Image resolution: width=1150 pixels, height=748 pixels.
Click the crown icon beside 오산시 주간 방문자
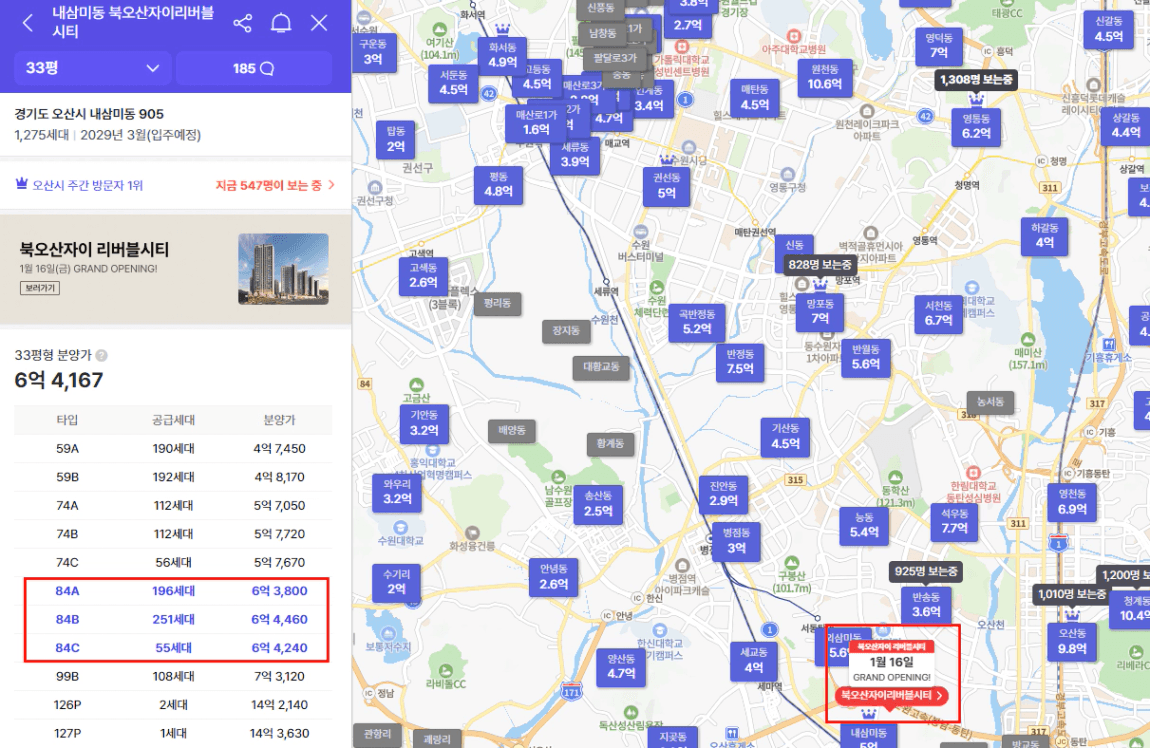click(x=21, y=185)
